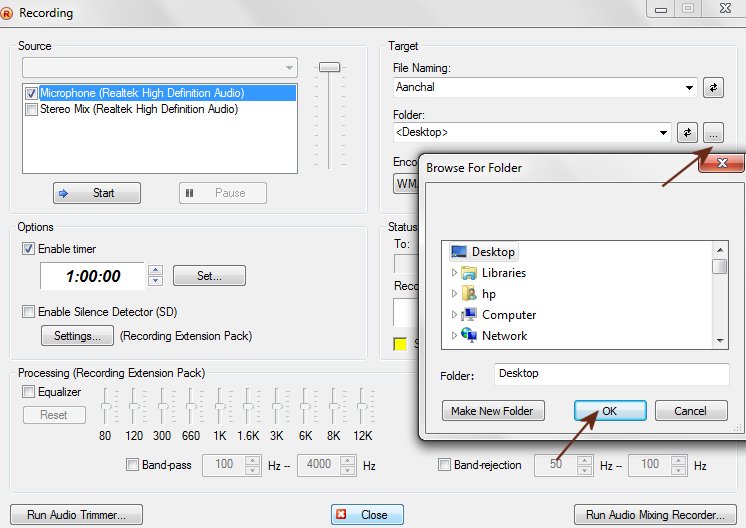The image size is (746, 528).
Task: Enable Band-rejection filter checkbox
Action: (x=444, y=464)
